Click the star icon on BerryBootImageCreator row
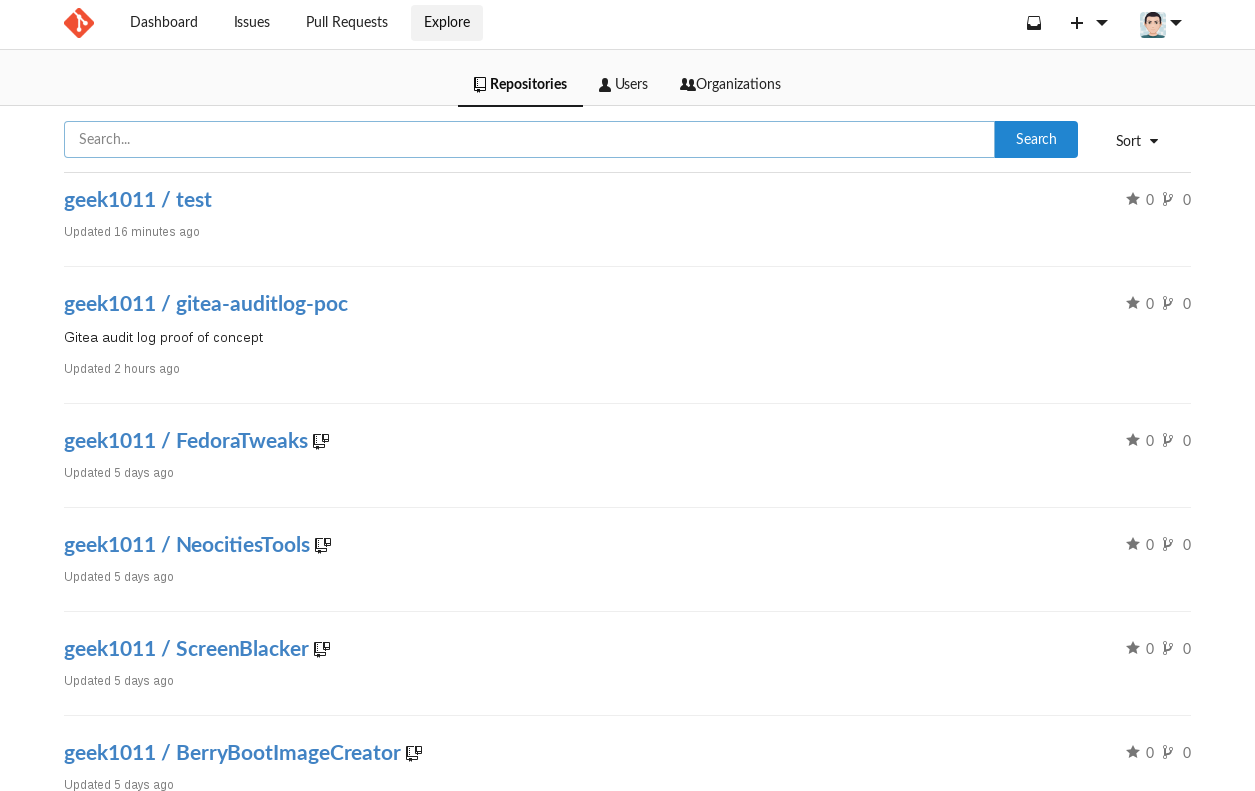Viewport: 1255px width, 791px height. pyautogui.click(x=1133, y=752)
